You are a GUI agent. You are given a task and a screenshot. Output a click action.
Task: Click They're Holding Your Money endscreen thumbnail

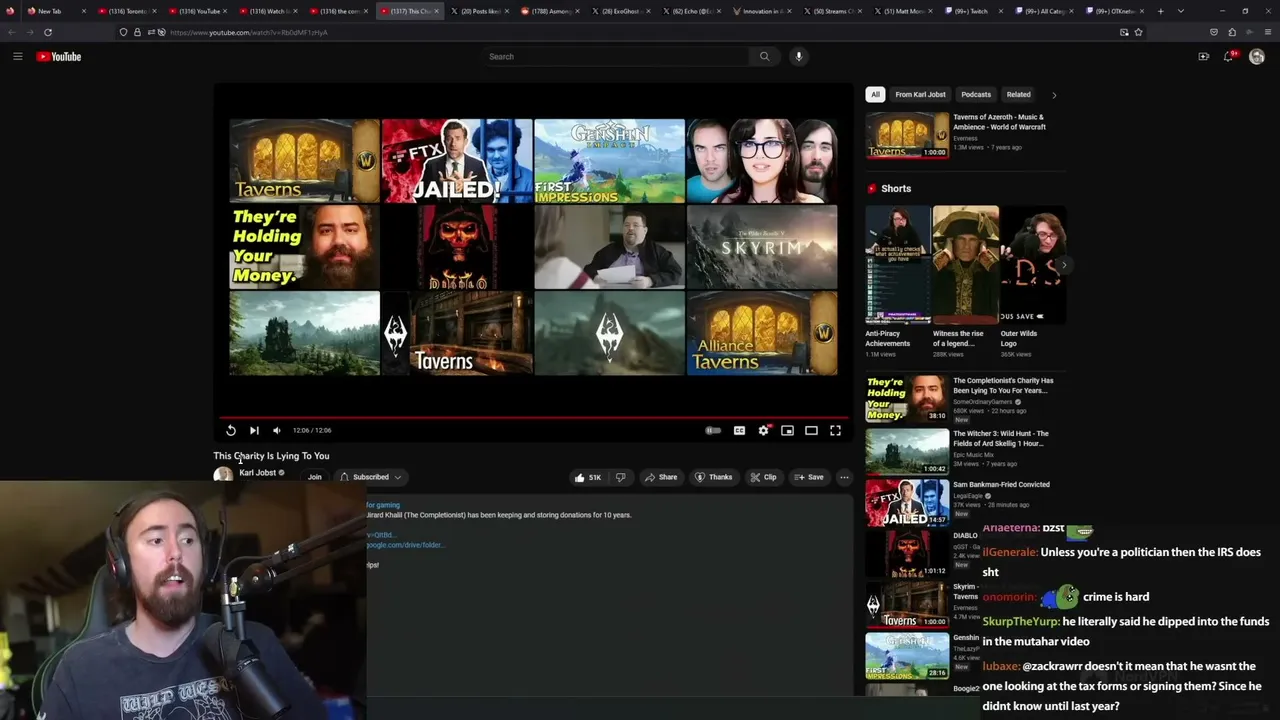(305, 247)
